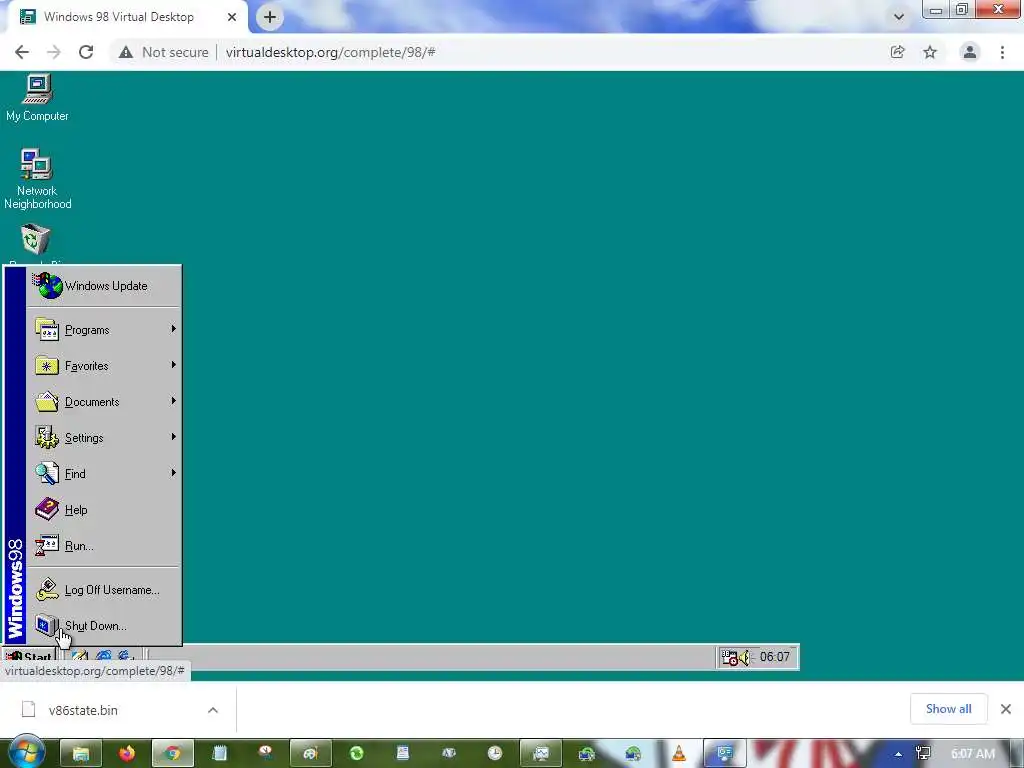This screenshot has width=1024, height=768.
Task: Click the address bar URL field
Action: (496, 52)
